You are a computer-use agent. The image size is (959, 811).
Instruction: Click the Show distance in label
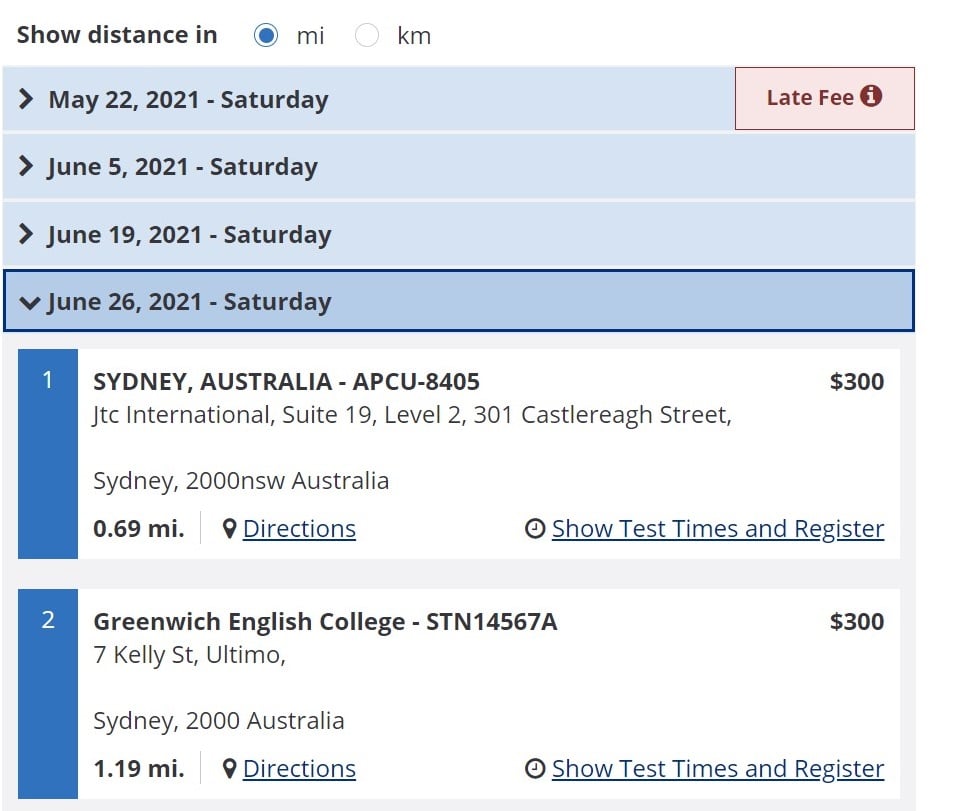pos(116,34)
